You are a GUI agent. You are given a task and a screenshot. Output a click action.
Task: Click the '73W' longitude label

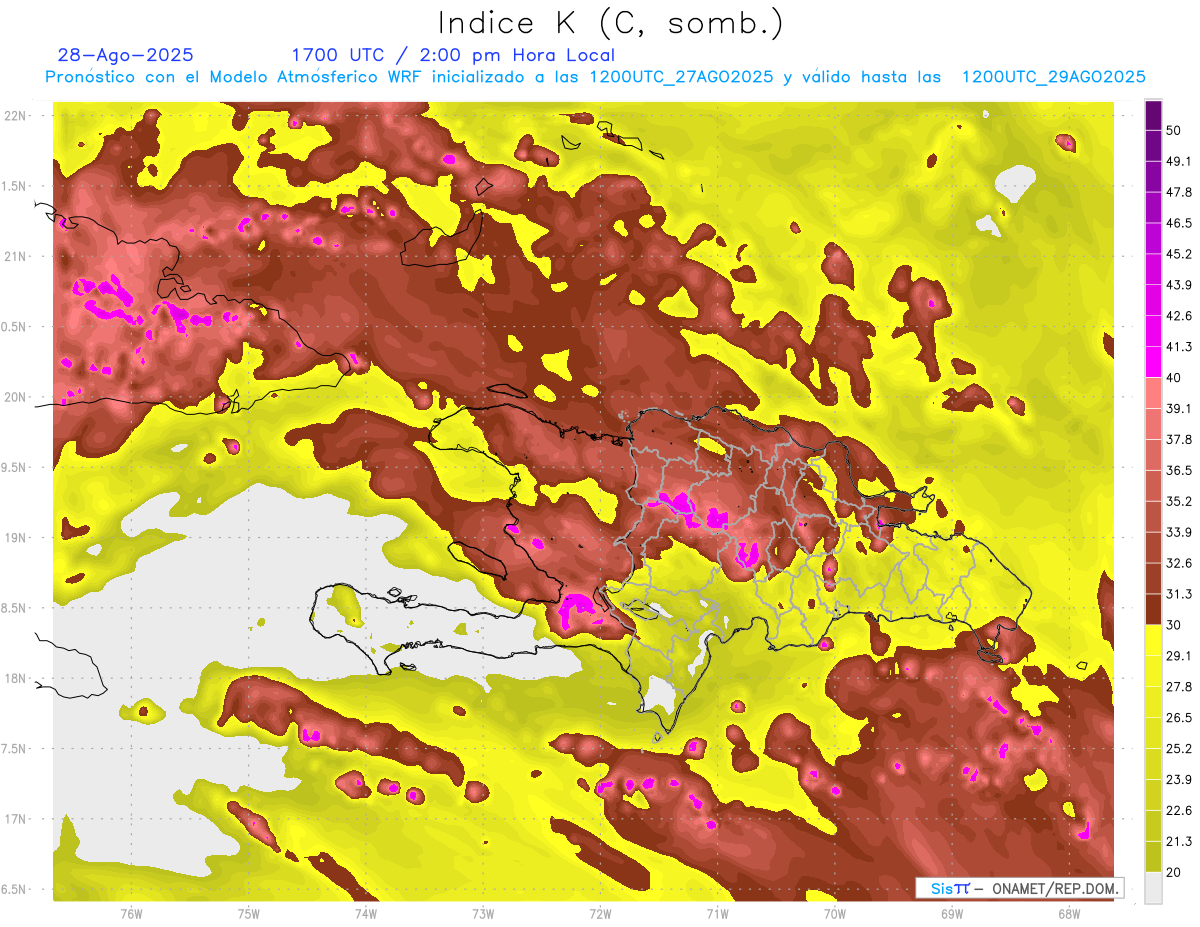click(x=483, y=914)
